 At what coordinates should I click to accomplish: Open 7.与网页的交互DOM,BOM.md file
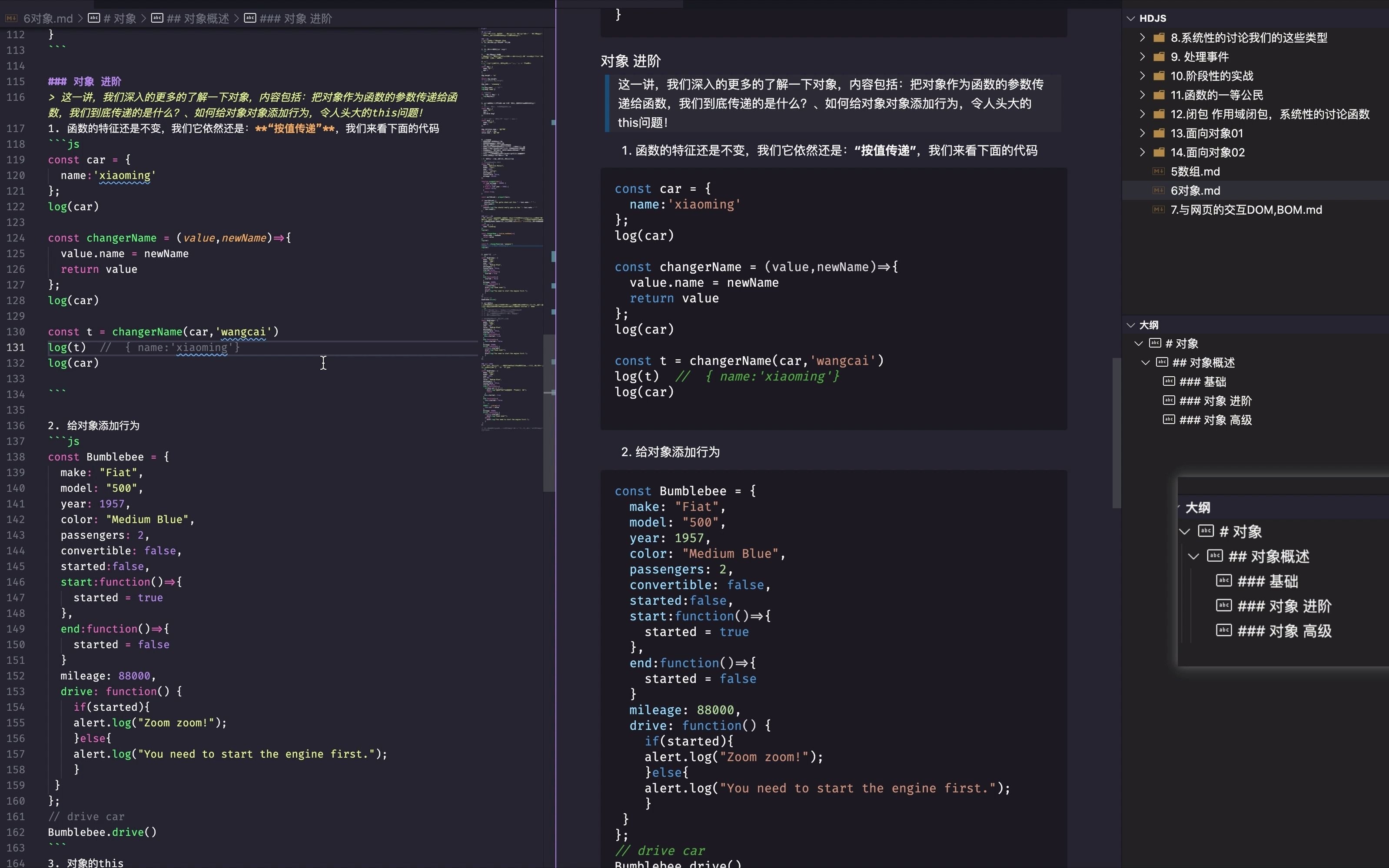coord(1246,209)
